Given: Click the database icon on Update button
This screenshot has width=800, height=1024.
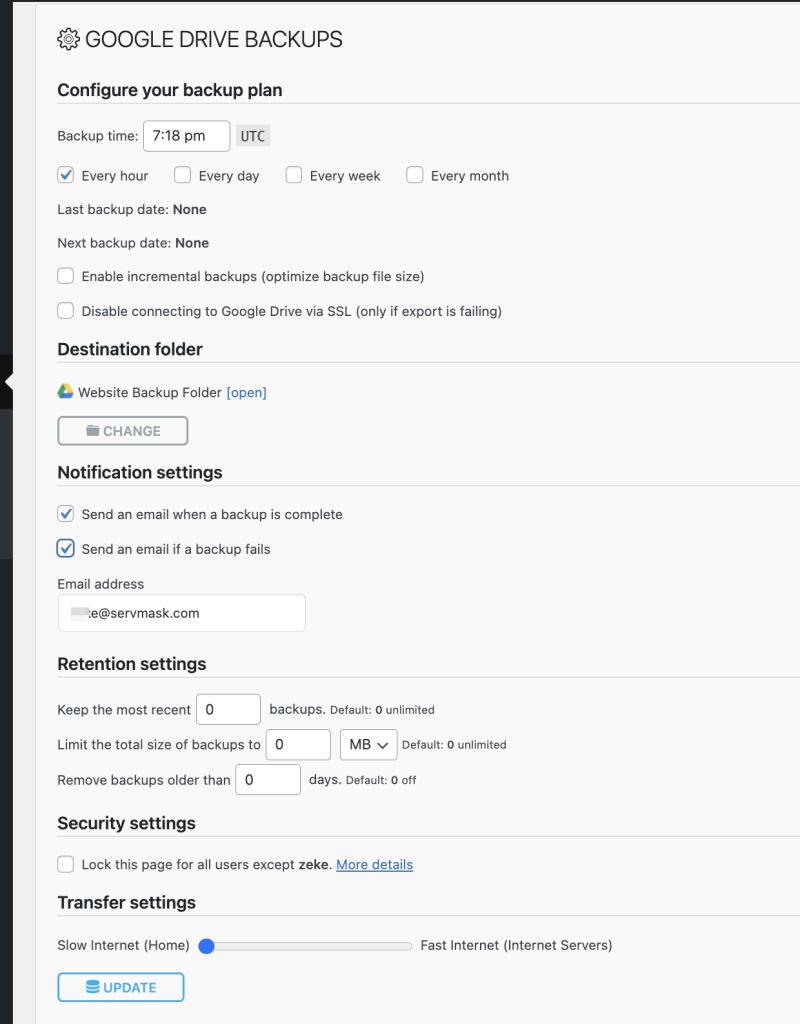Looking at the screenshot, I should click(92, 987).
